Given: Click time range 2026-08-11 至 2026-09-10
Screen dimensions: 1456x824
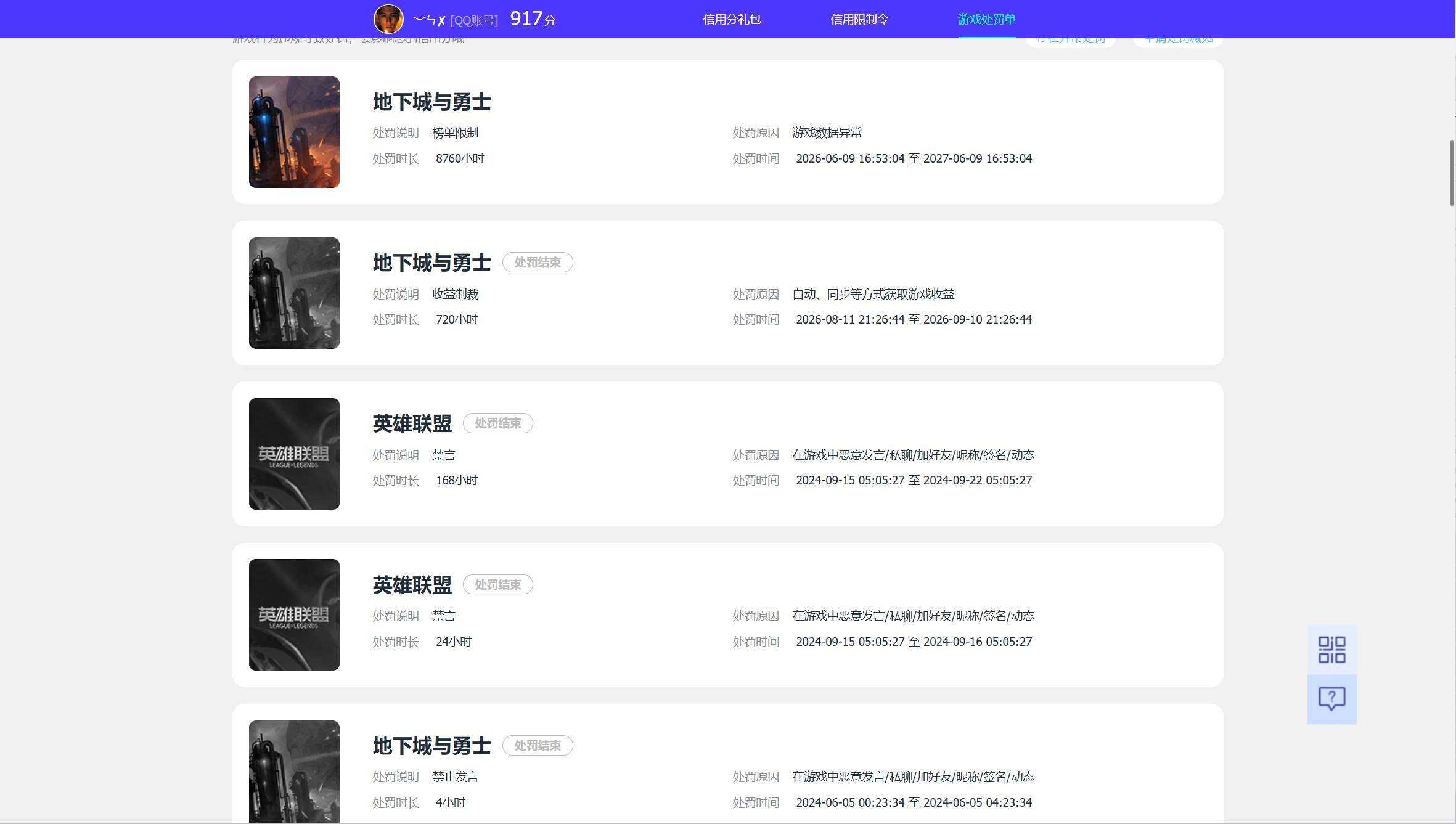Looking at the screenshot, I should pyautogui.click(x=914, y=319).
